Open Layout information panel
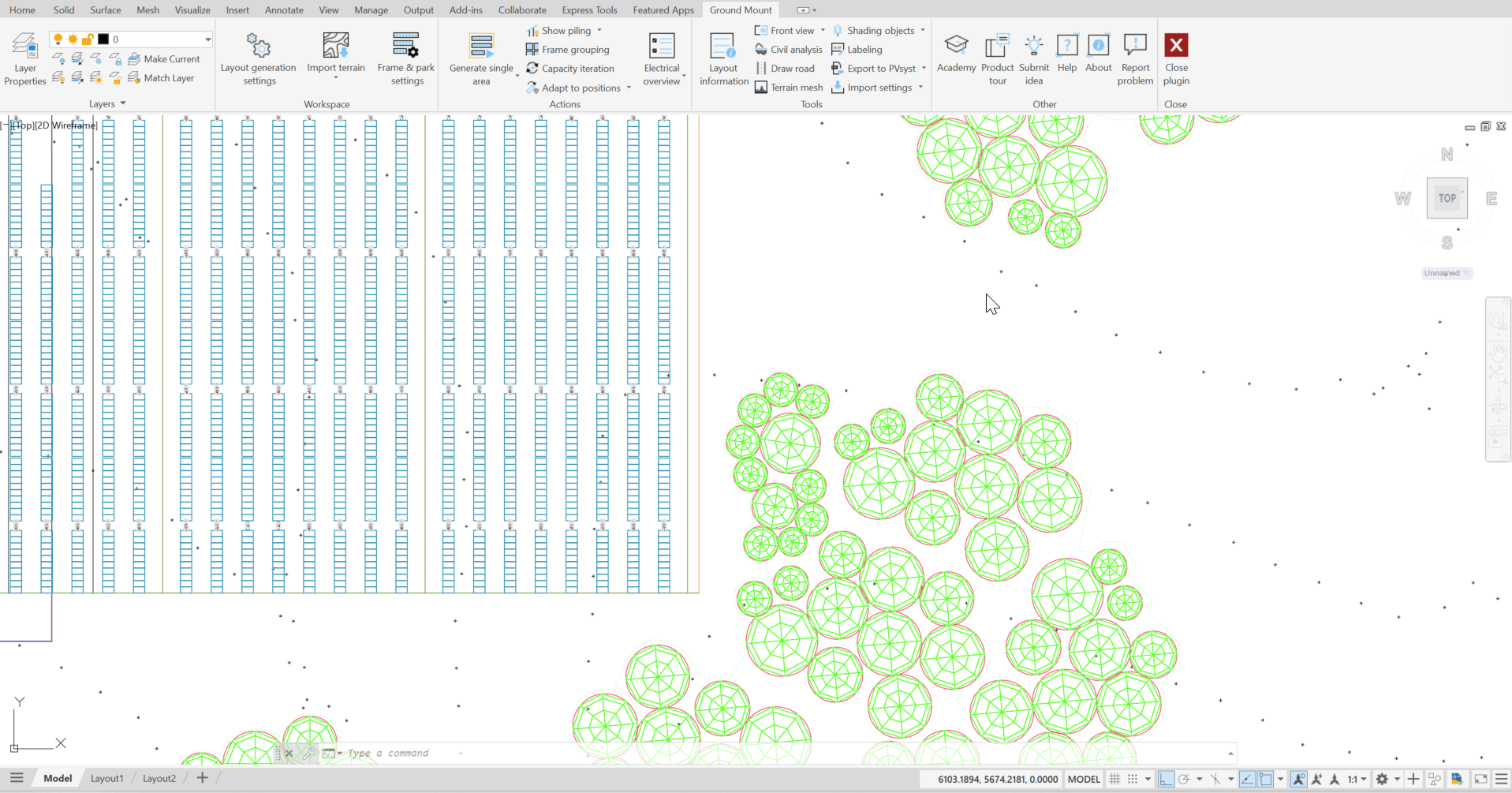 point(723,59)
